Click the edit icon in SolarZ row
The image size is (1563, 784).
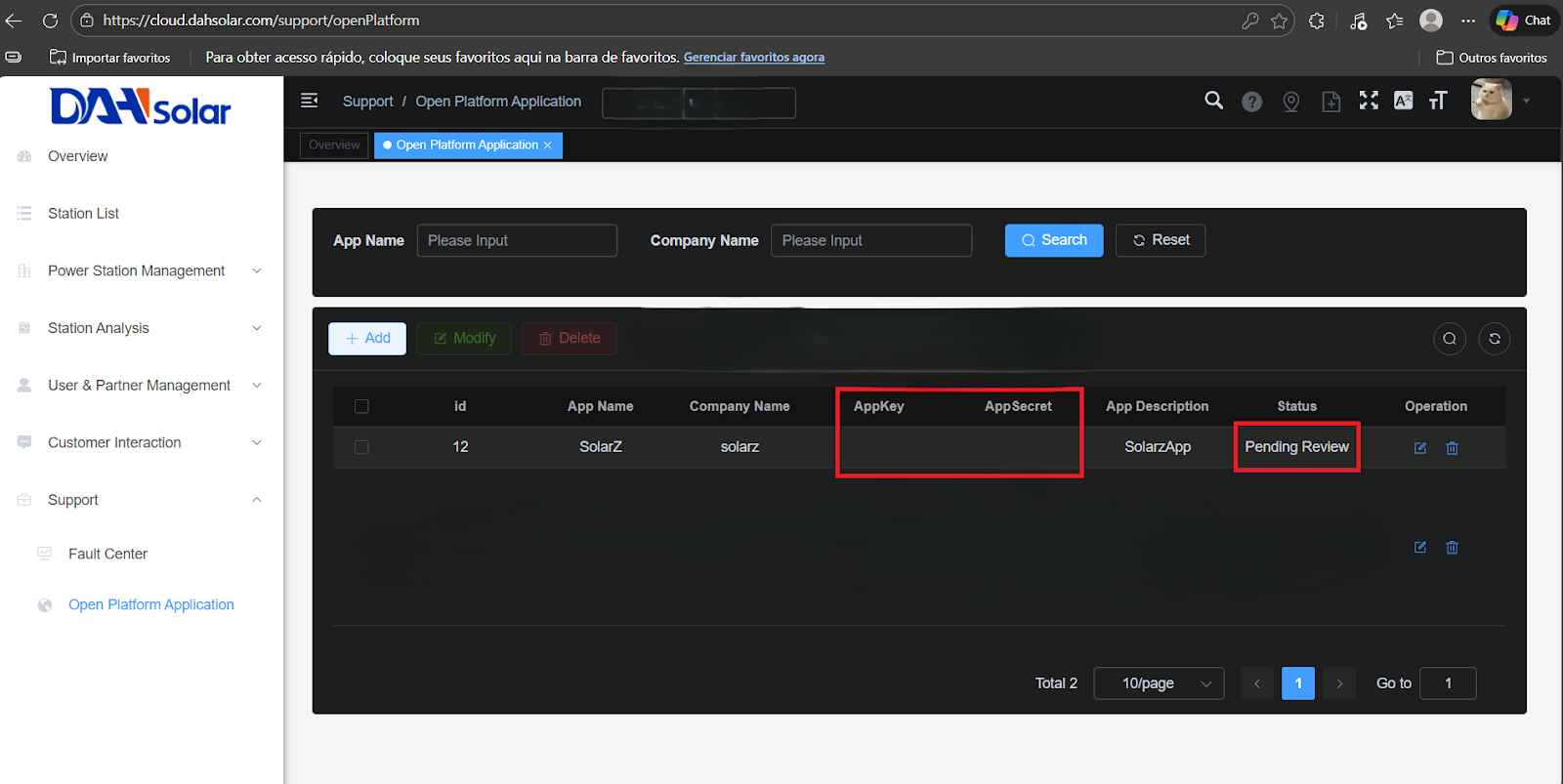click(1420, 448)
